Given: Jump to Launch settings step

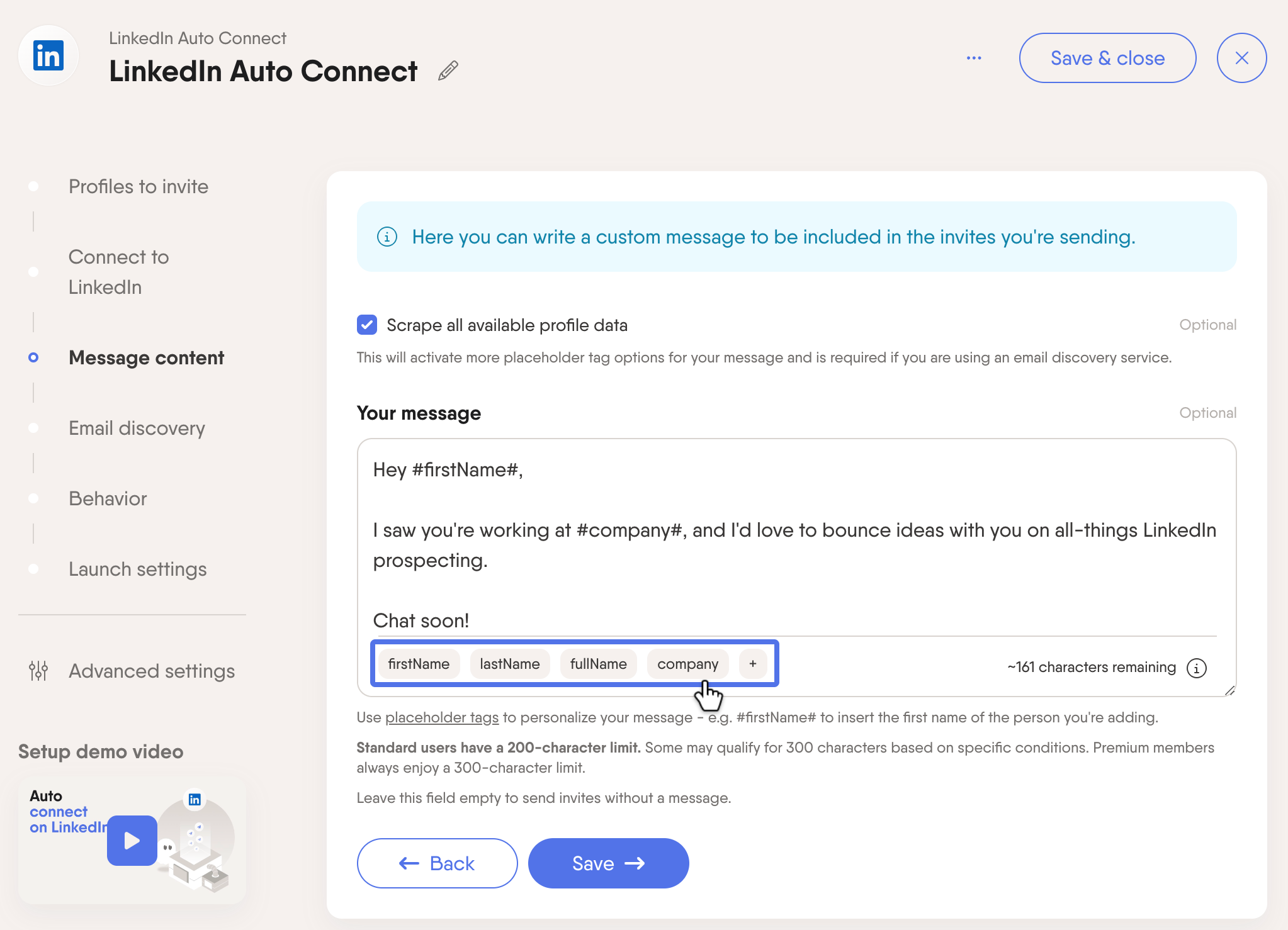Looking at the screenshot, I should tap(138, 569).
